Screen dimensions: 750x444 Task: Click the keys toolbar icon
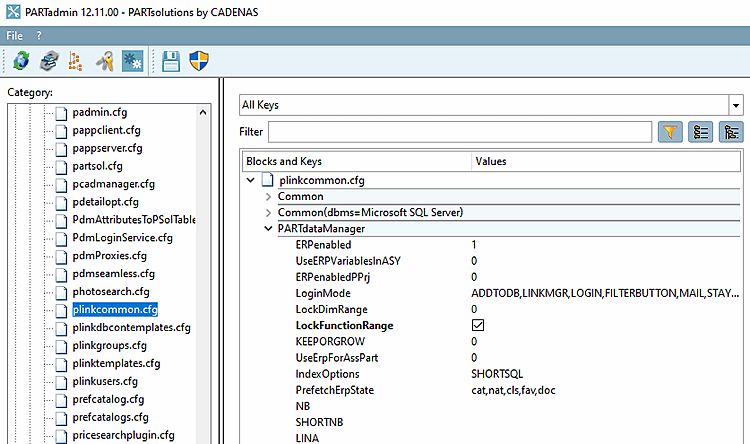click(104, 62)
